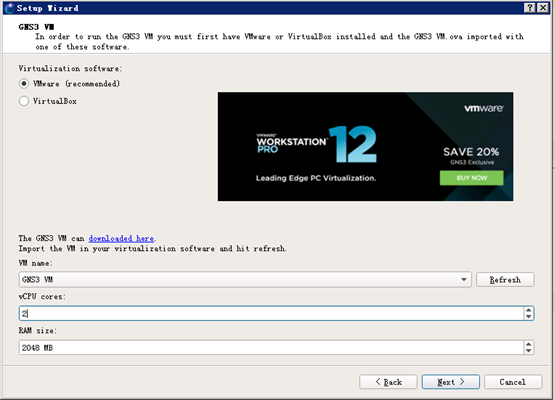Click the Buy Now button in banner
The image size is (554, 400).
coord(471,178)
